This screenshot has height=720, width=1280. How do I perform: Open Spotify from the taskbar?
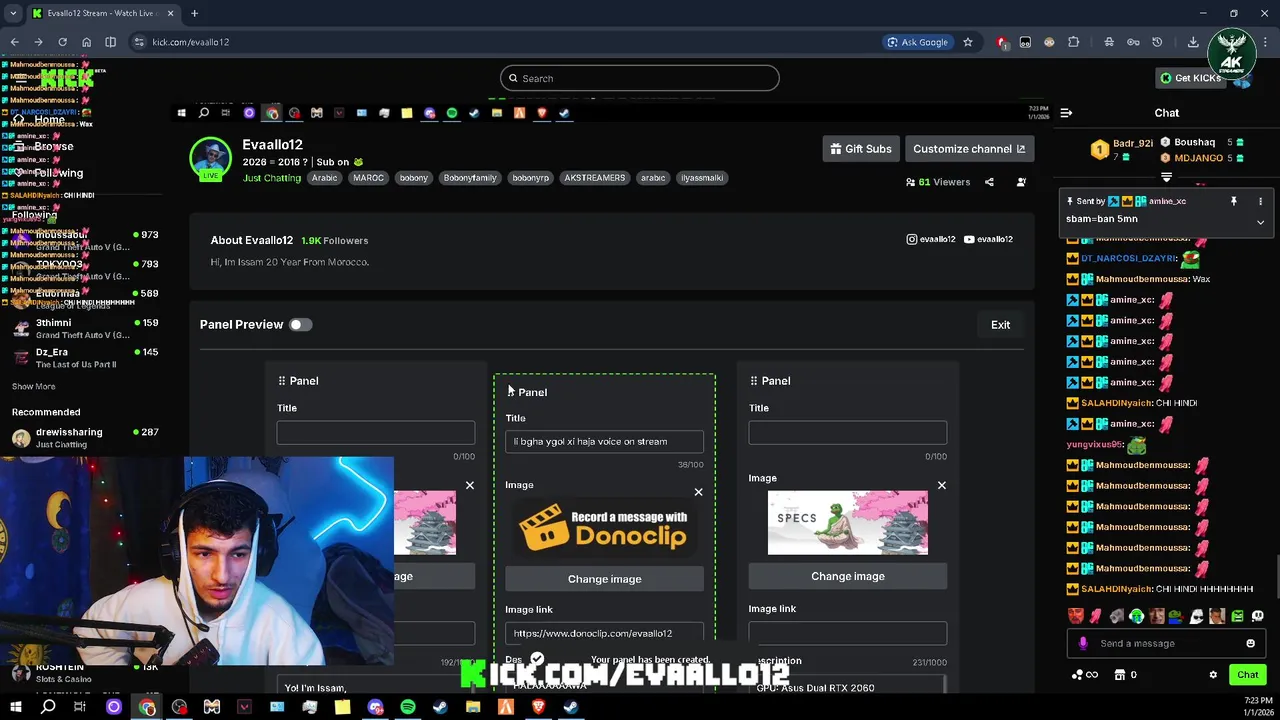point(408,707)
